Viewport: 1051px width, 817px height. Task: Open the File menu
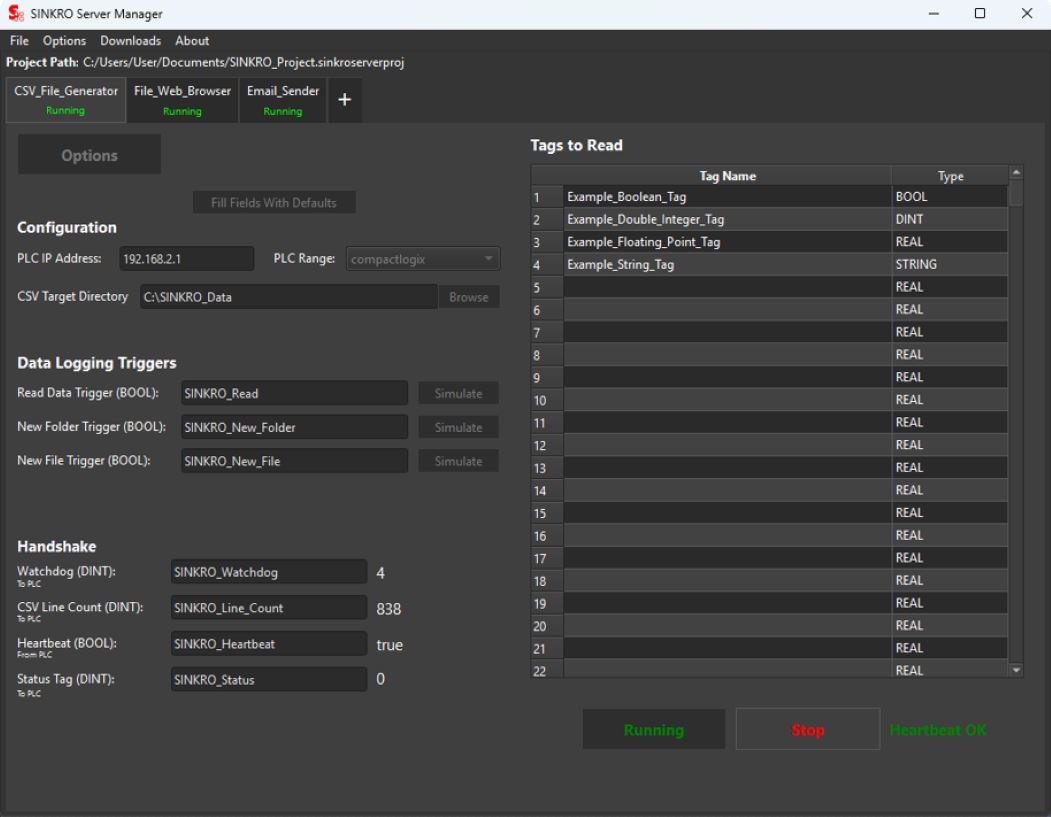coord(20,41)
